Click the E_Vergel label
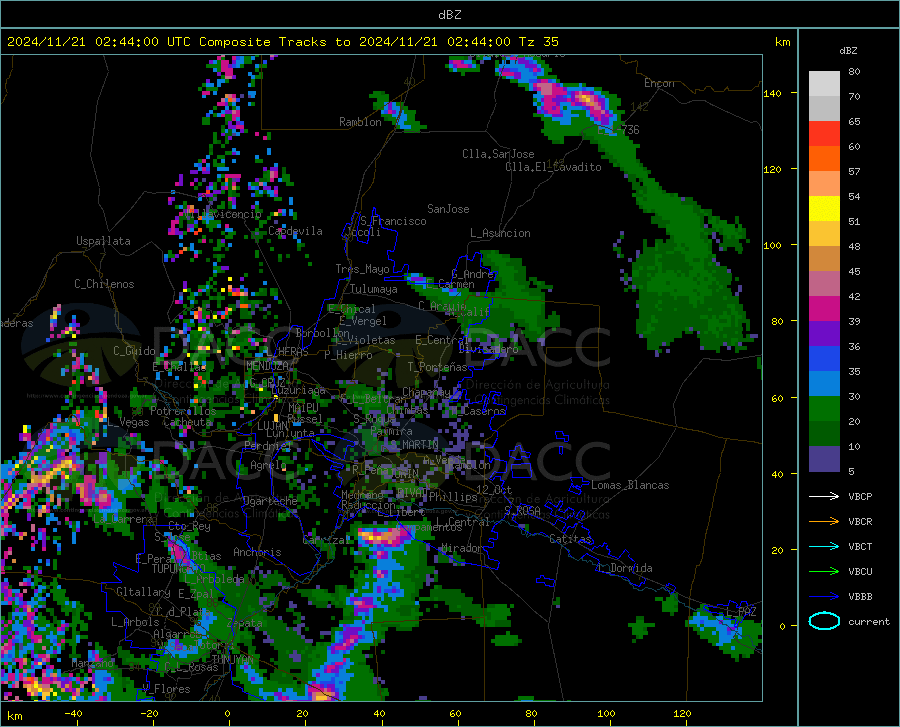 tap(363, 321)
